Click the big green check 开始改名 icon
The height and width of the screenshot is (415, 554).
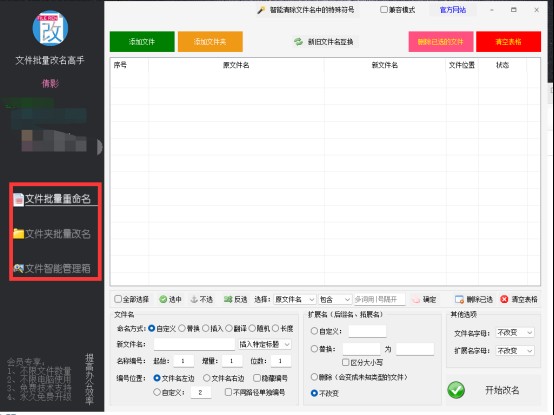(456, 390)
